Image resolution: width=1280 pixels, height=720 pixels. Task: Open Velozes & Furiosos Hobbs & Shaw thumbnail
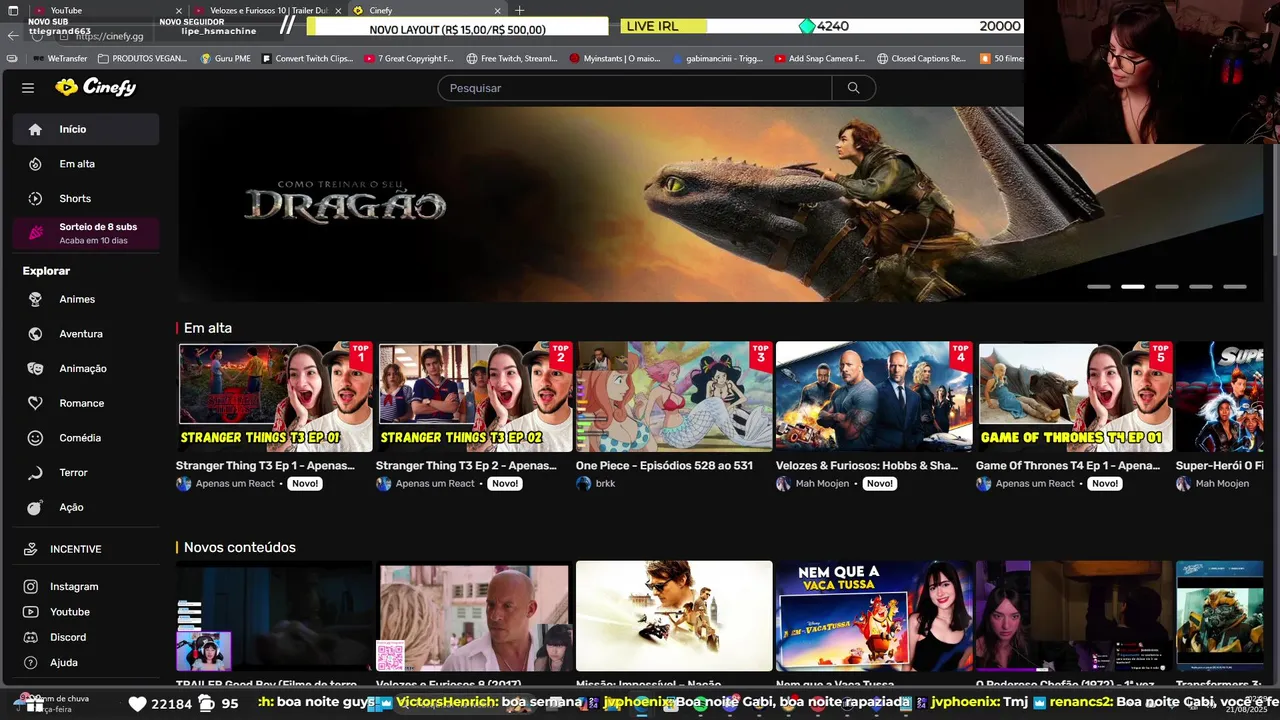[x=874, y=397]
